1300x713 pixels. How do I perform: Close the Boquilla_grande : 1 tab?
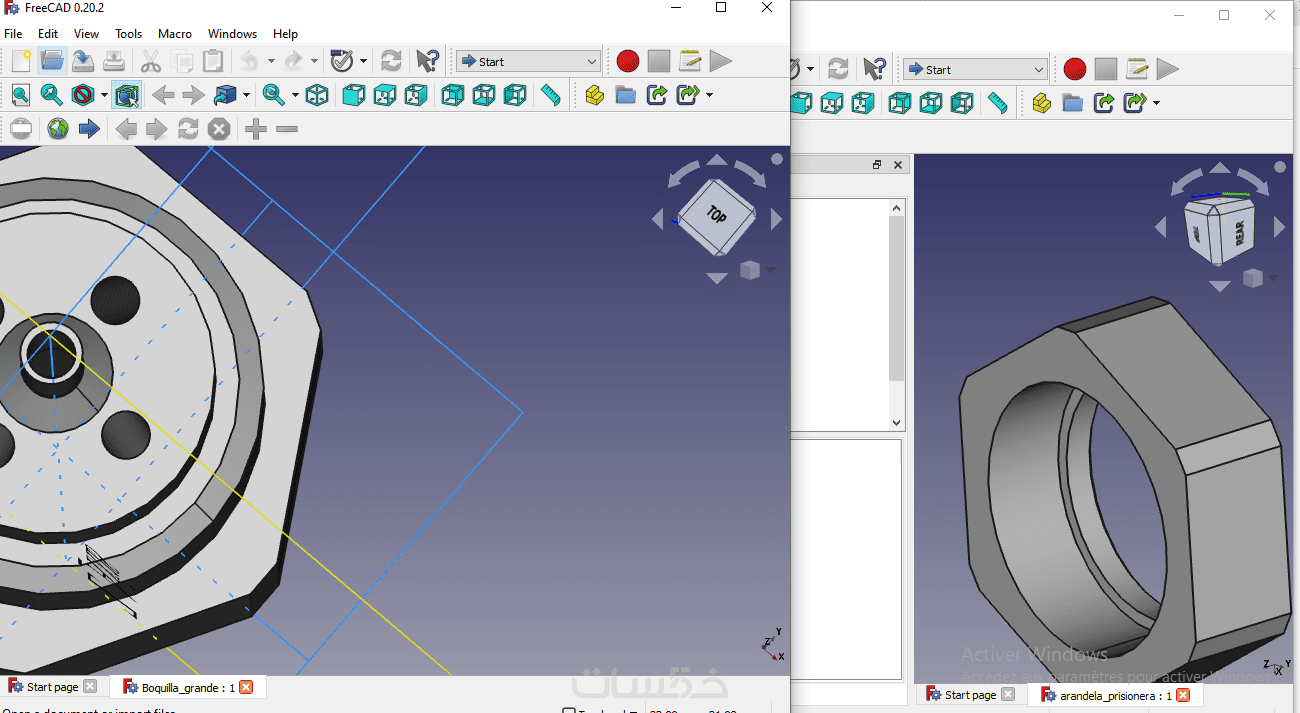[x=246, y=687]
